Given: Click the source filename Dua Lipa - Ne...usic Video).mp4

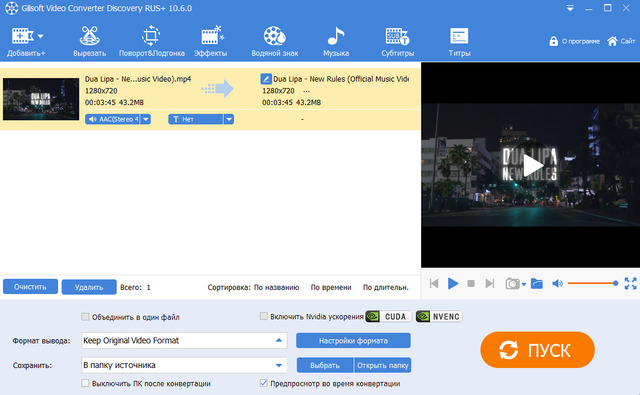Looking at the screenshot, I should point(138,79).
